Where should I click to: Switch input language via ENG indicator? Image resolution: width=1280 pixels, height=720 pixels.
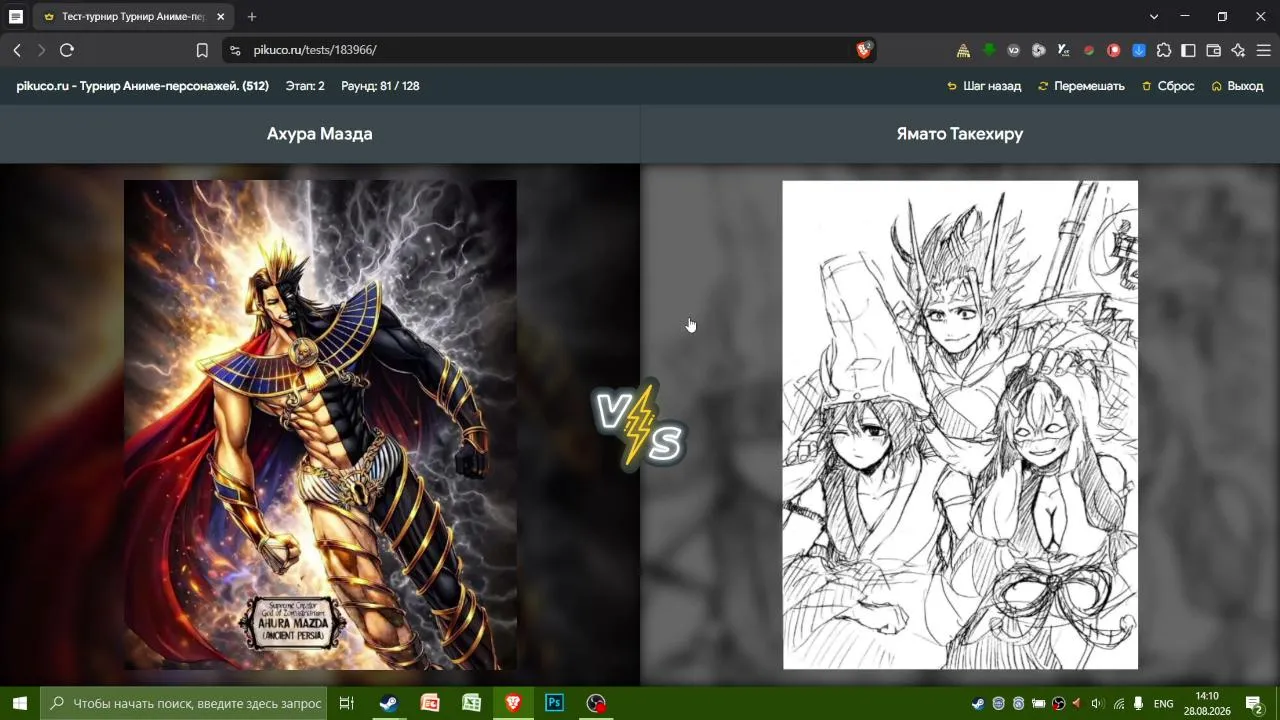click(x=1163, y=704)
